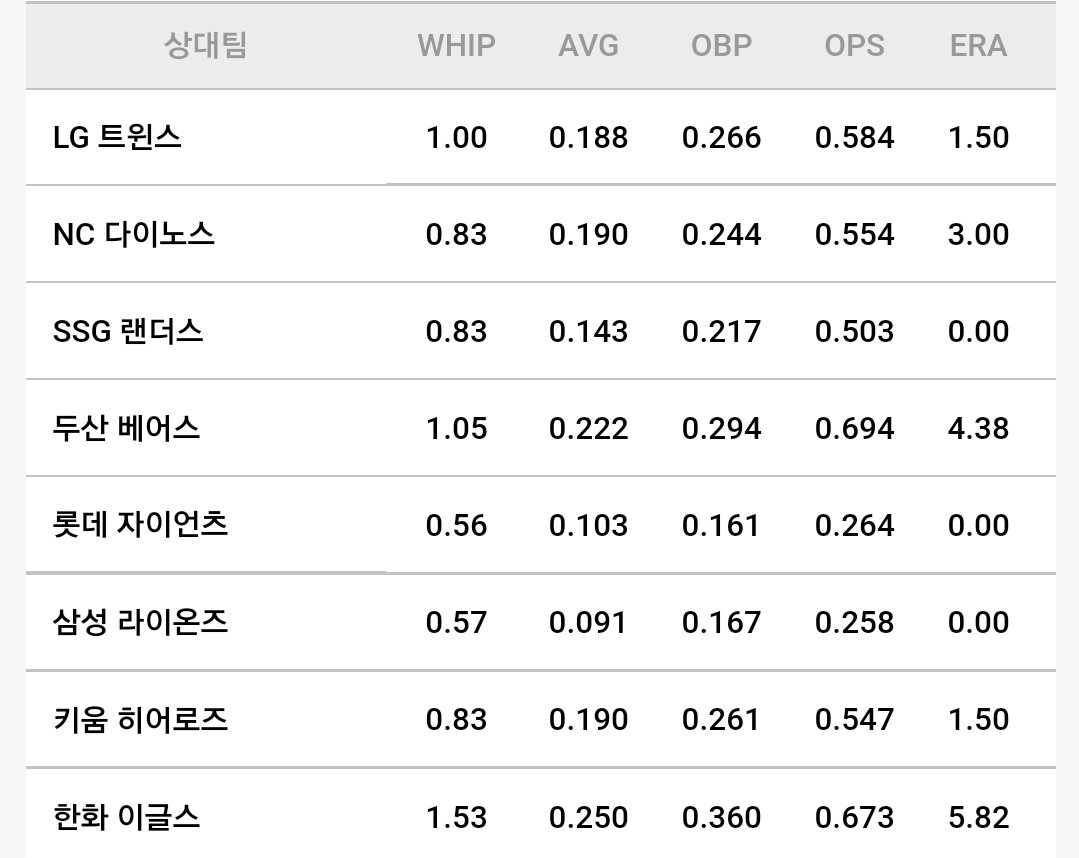The height and width of the screenshot is (858, 1079).
Task: Select the 0.56 WHIP value for 롯데
Action: pos(456,526)
